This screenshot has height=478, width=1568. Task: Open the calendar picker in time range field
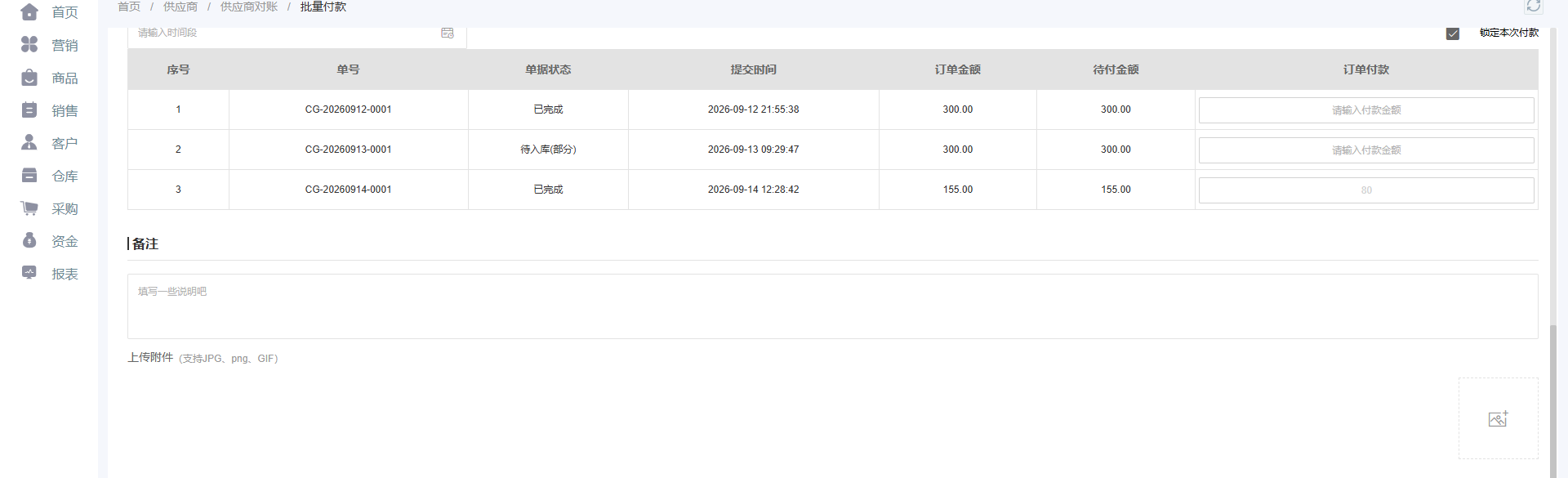pyautogui.click(x=448, y=33)
